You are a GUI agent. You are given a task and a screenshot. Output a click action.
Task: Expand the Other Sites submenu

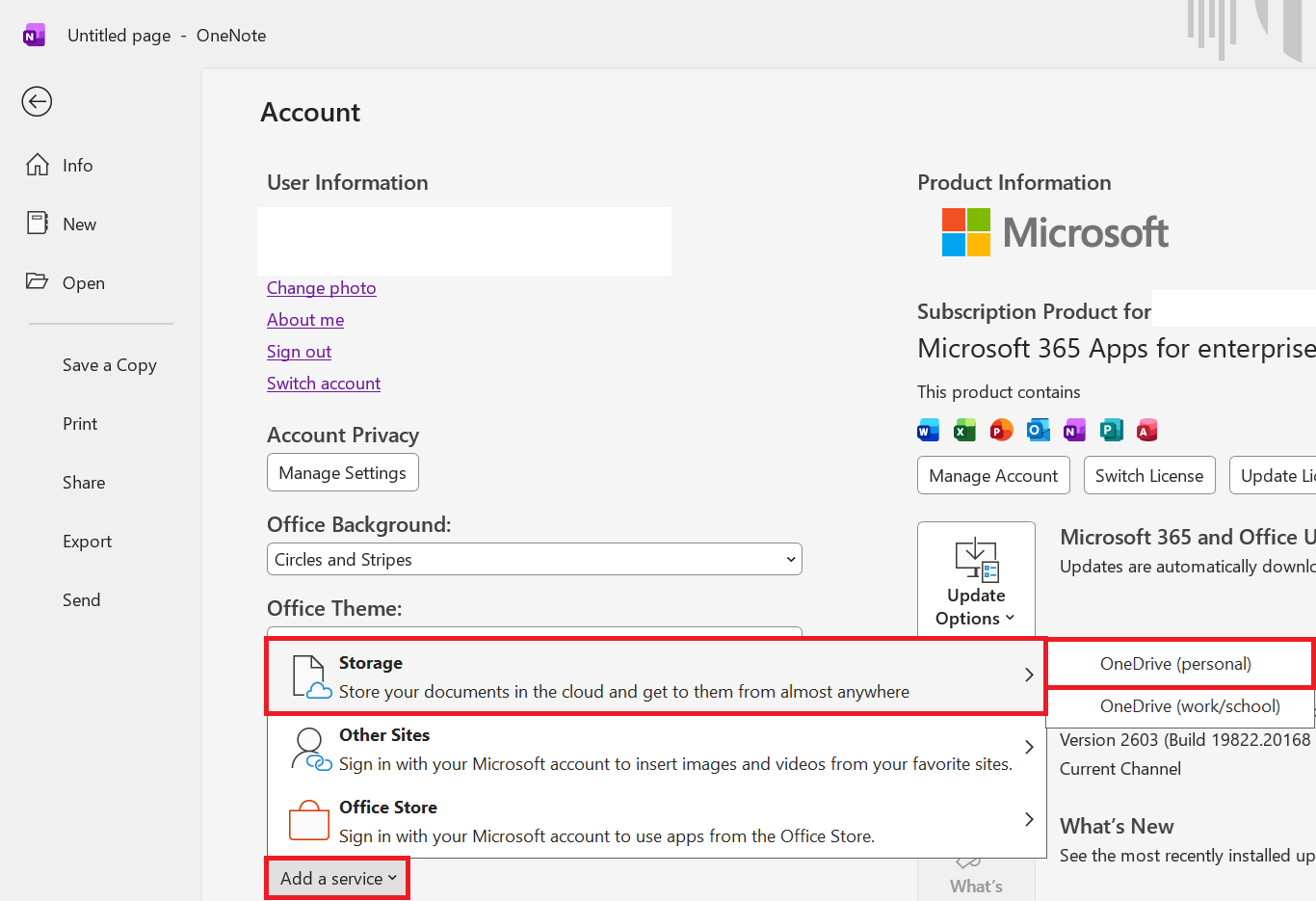(x=656, y=749)
